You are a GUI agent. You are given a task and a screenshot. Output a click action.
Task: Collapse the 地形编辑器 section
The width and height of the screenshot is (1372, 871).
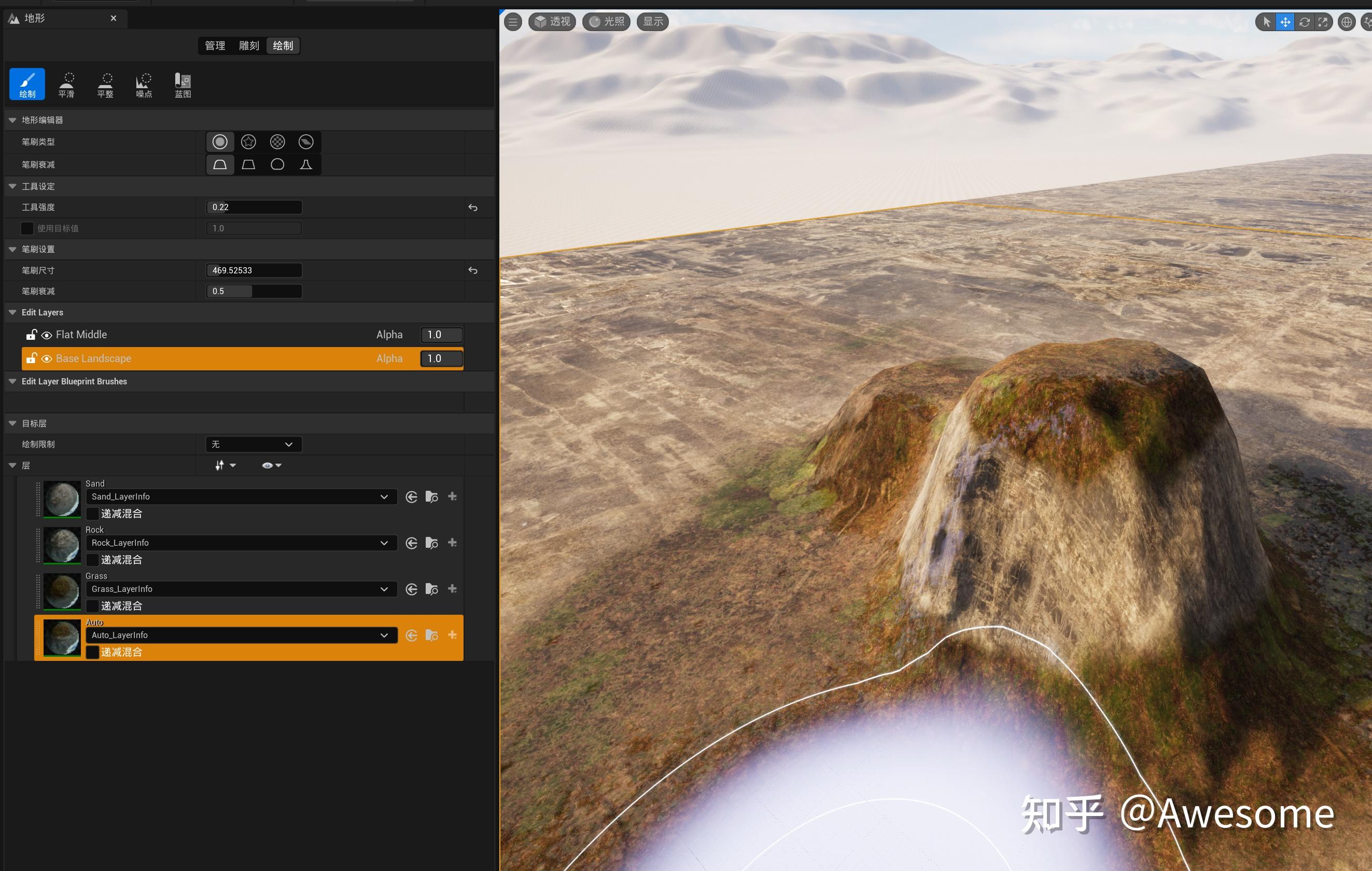click(12, 120)
